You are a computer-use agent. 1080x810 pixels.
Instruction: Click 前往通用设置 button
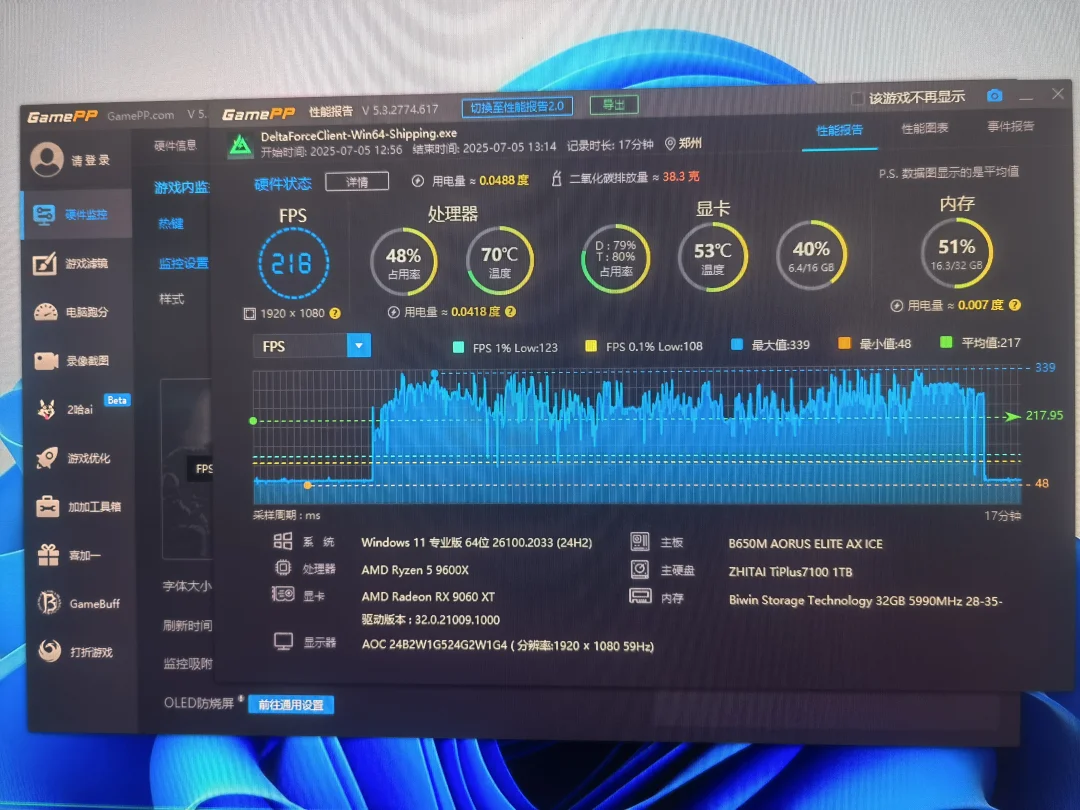pos(291,705)
